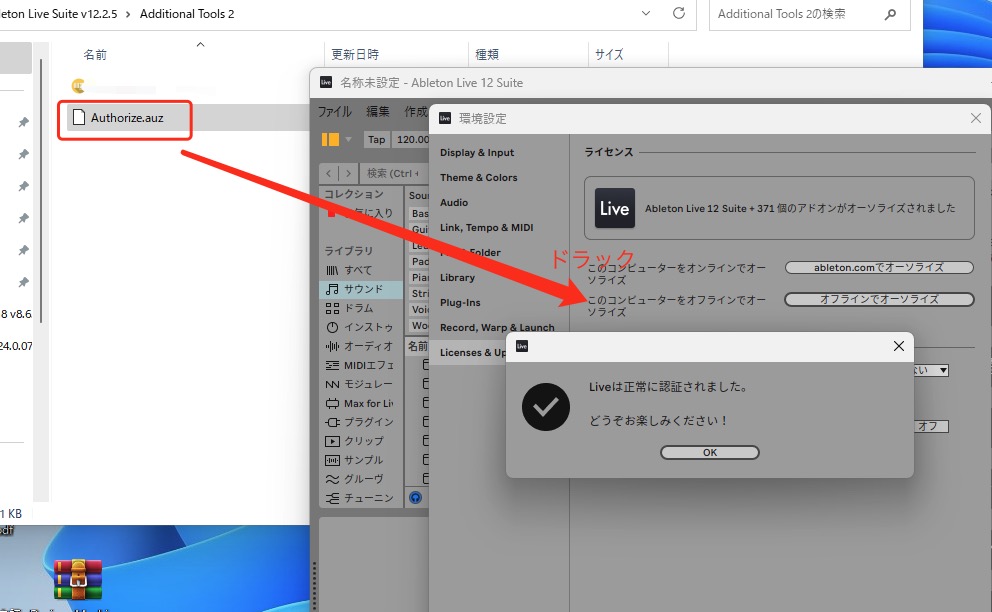Open the オーディオ effects category
992x612 pixels.
click(361, 346)
